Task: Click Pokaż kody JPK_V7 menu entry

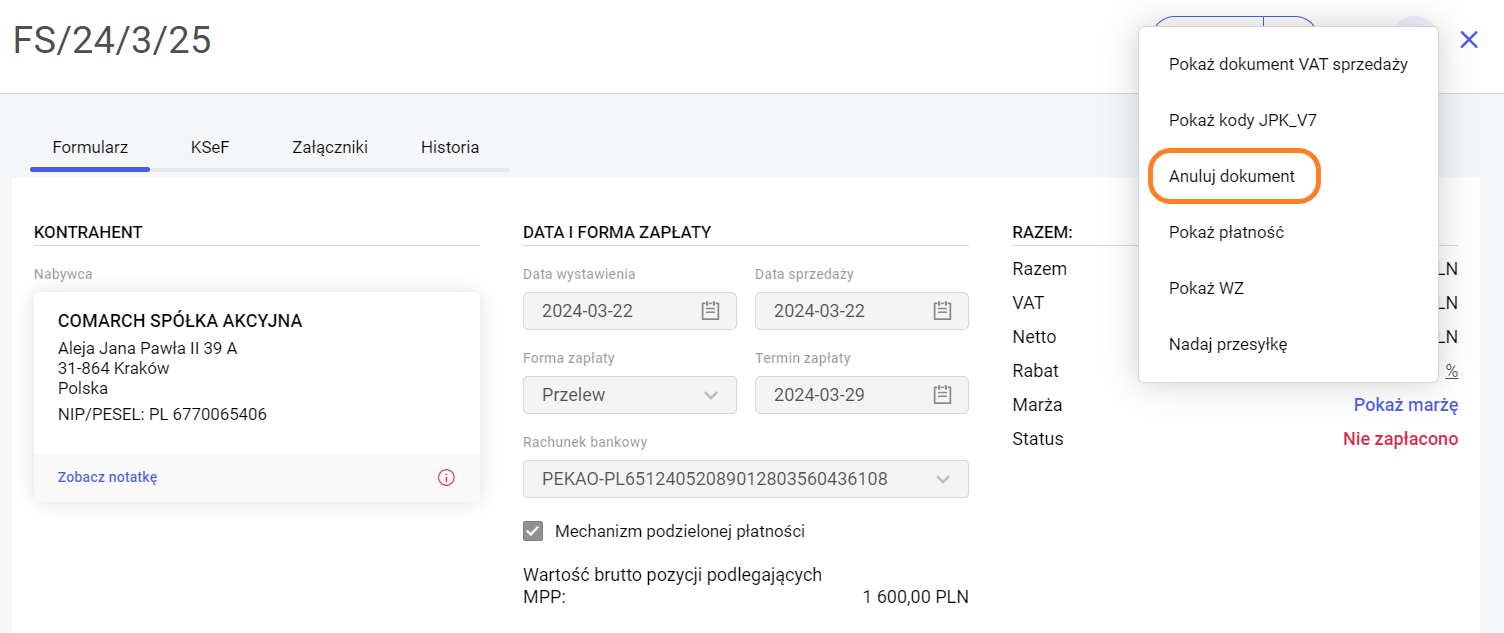Action: (1242, 120)
